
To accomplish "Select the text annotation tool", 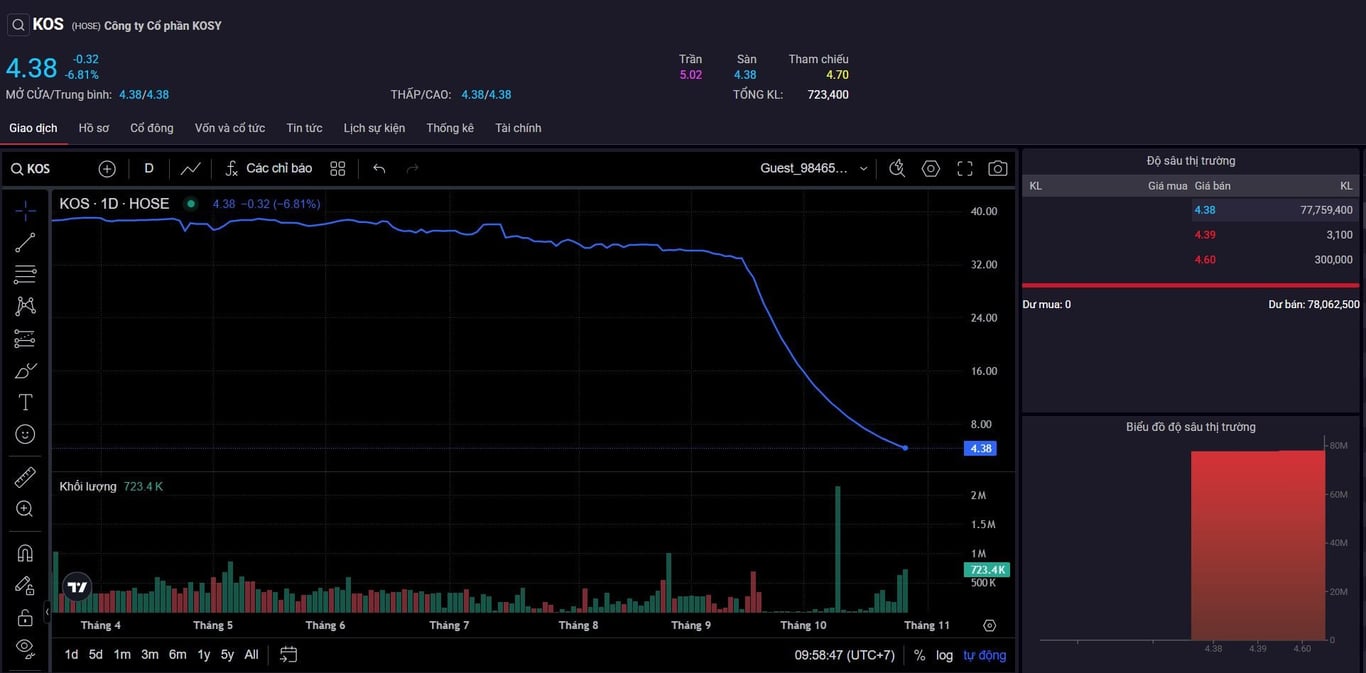I will pyautogui.click(x=25, y=402).
